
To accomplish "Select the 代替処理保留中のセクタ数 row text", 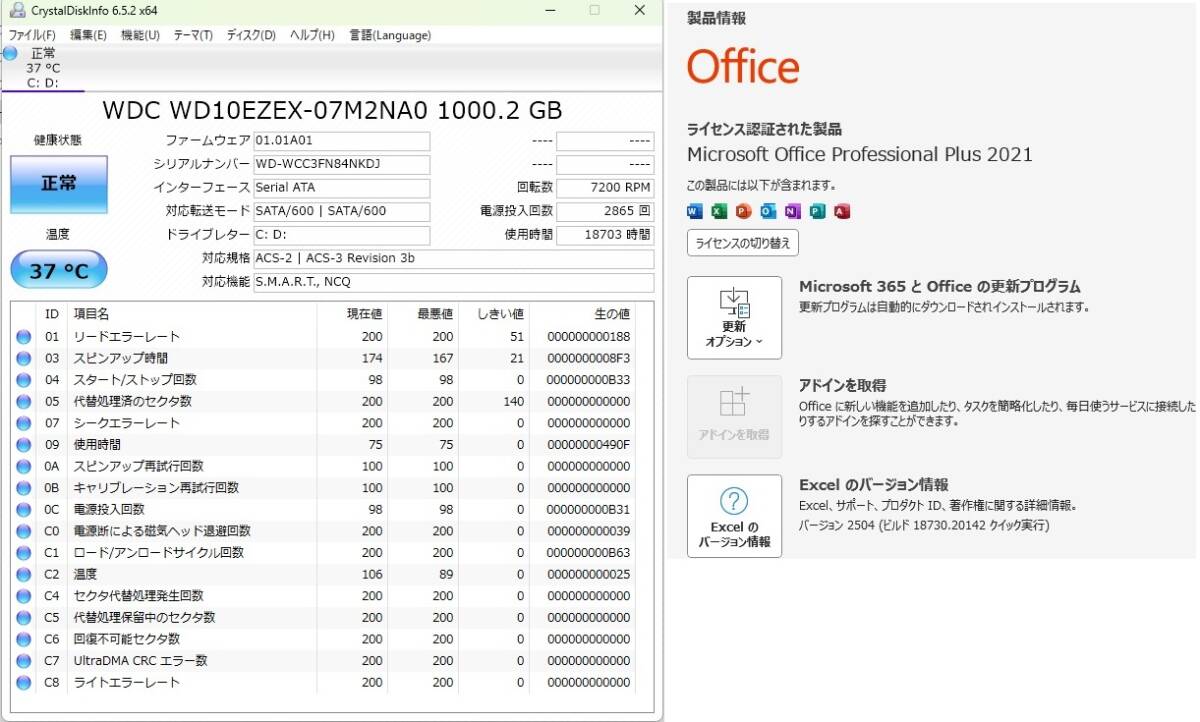I will tap(145, 618).
